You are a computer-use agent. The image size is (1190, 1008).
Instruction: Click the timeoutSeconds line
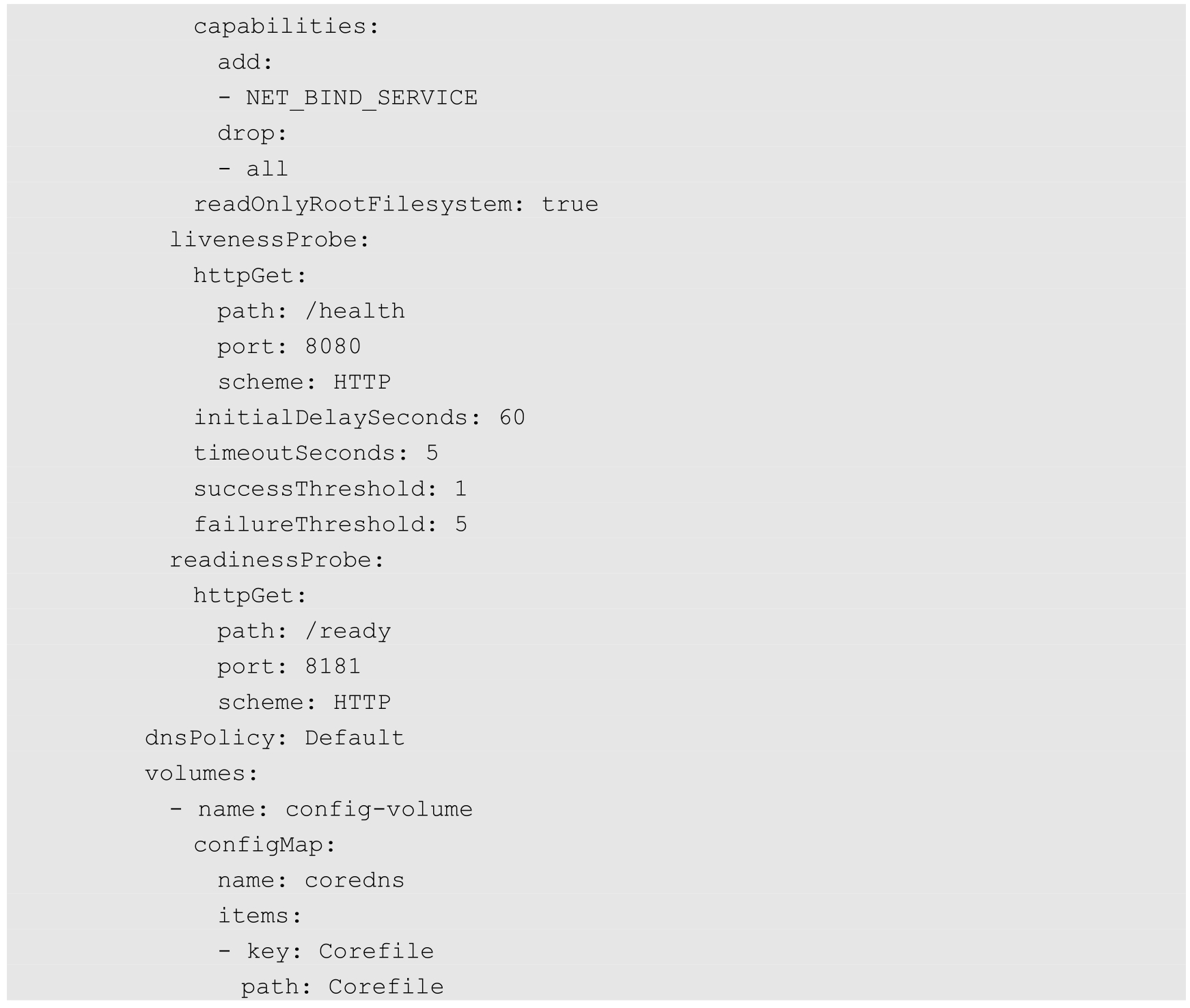click(316, 453)
